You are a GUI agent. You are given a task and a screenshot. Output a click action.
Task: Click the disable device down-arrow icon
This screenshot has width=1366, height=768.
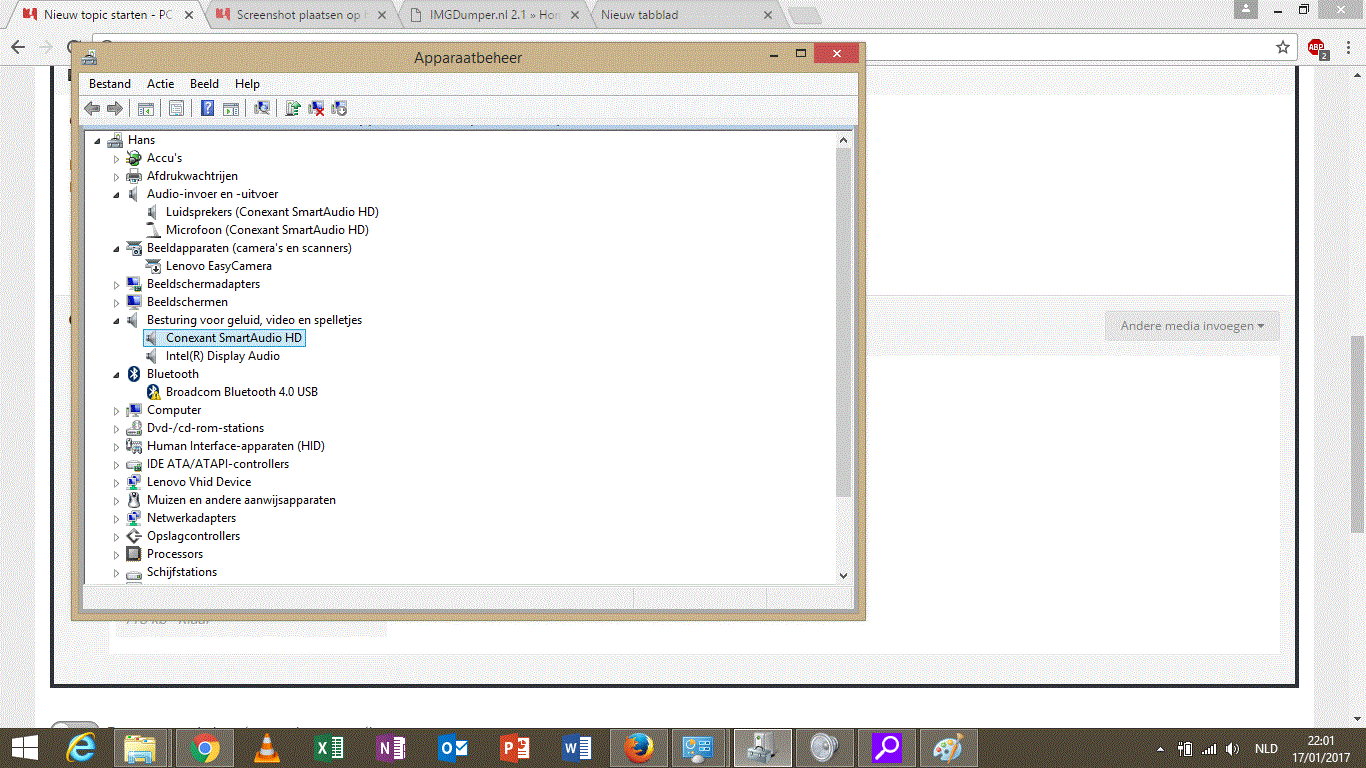339,108
